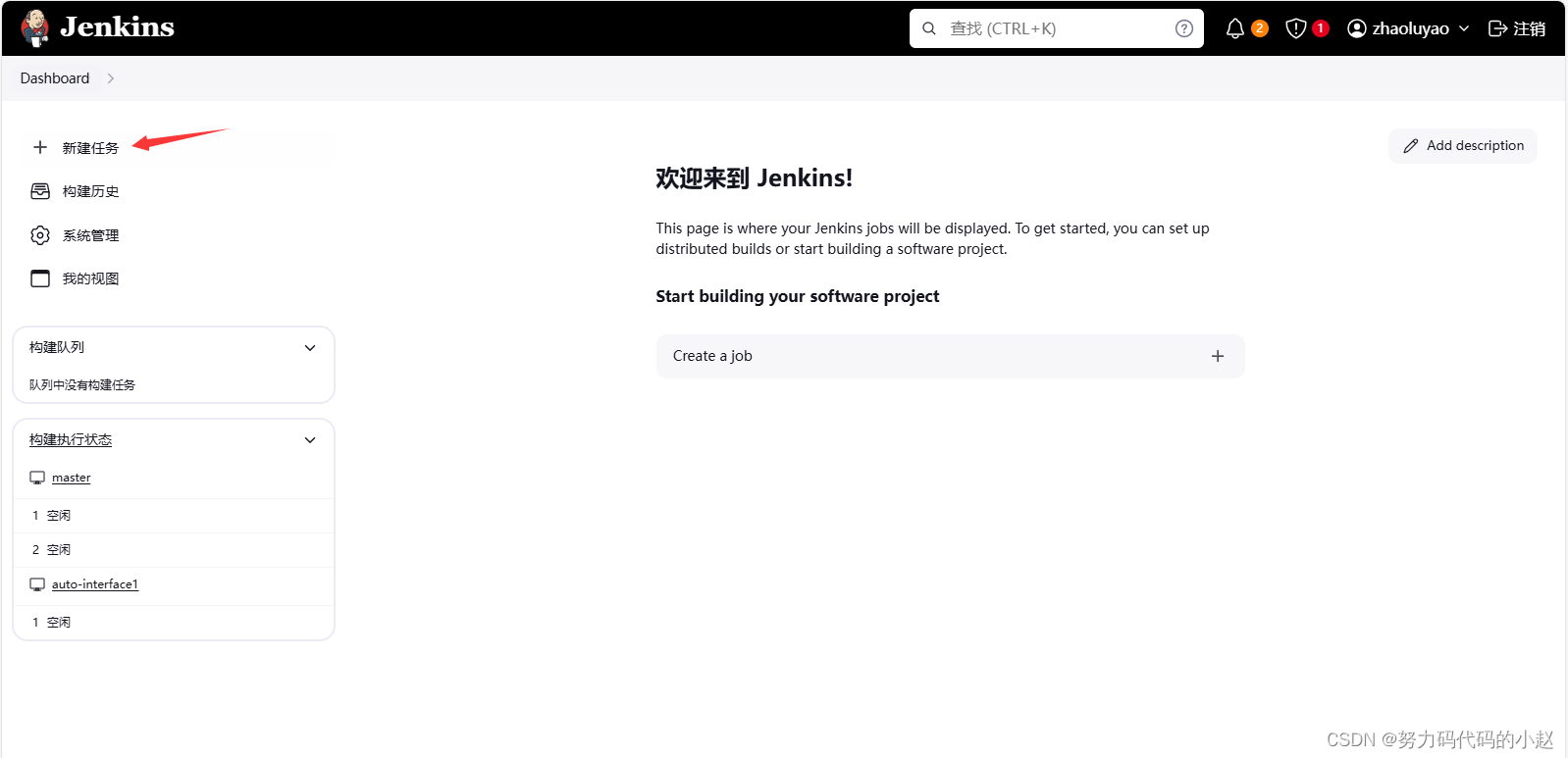Click the 系统管理 gear icon

40,235
